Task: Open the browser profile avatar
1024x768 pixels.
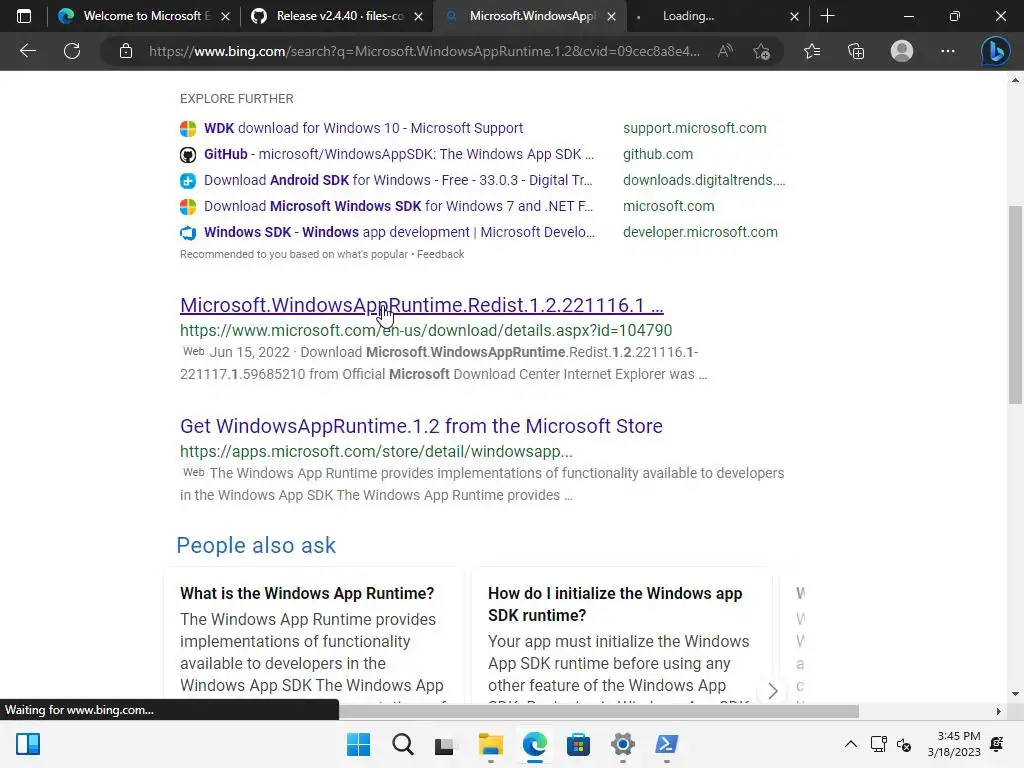Action: [902, 51]
